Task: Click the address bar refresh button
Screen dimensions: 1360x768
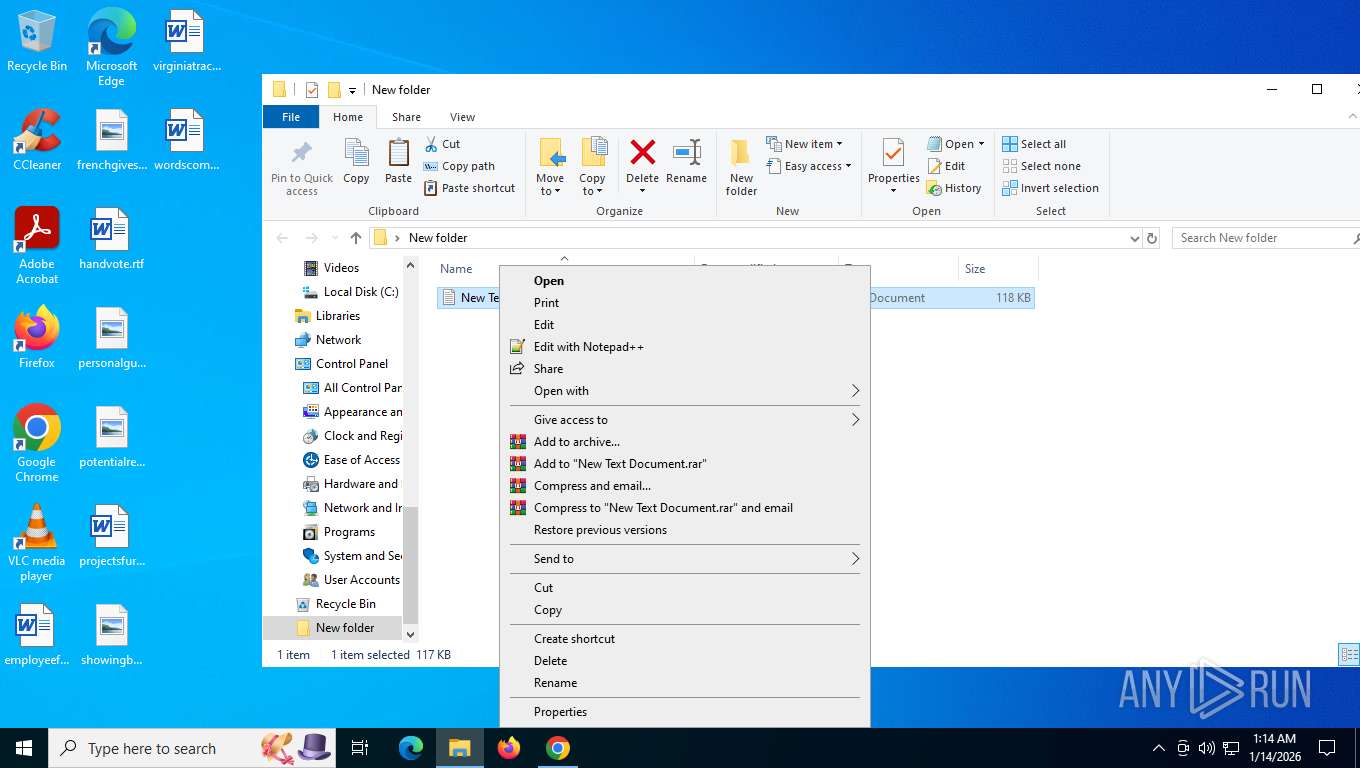Action: tap(1152, 238)
